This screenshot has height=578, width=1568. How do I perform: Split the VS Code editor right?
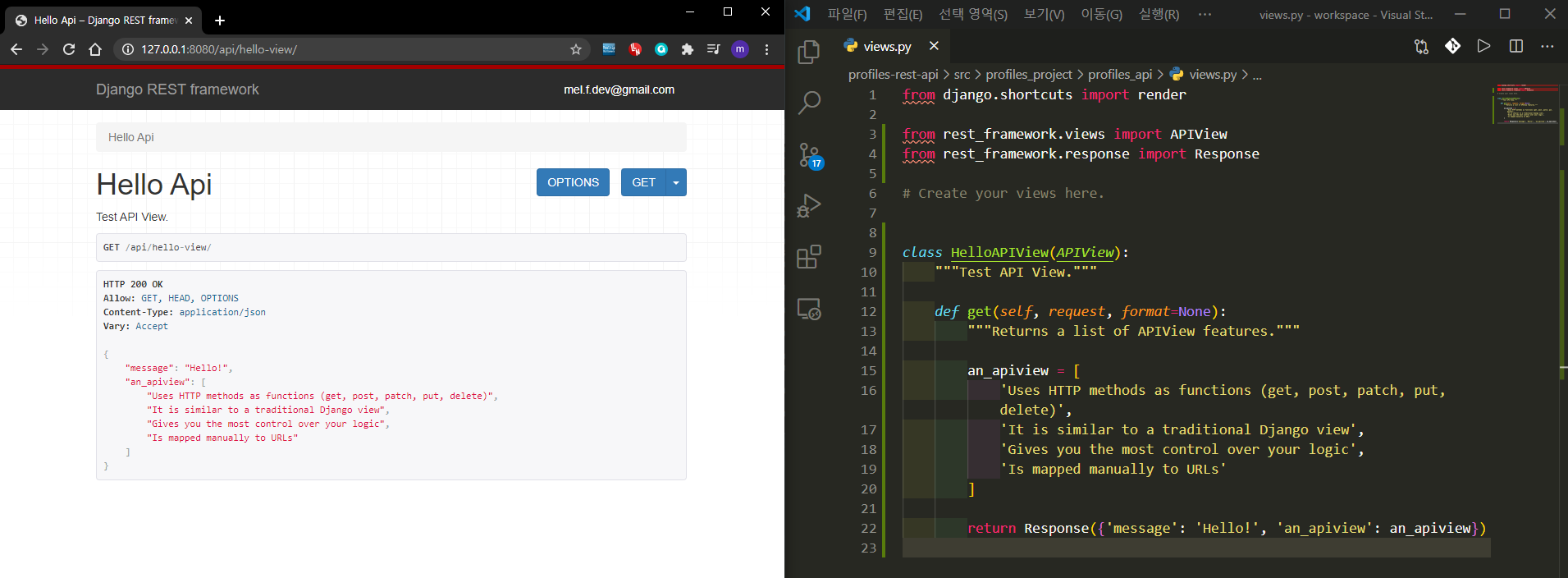pyautogui.click(x=1515, y=46)
